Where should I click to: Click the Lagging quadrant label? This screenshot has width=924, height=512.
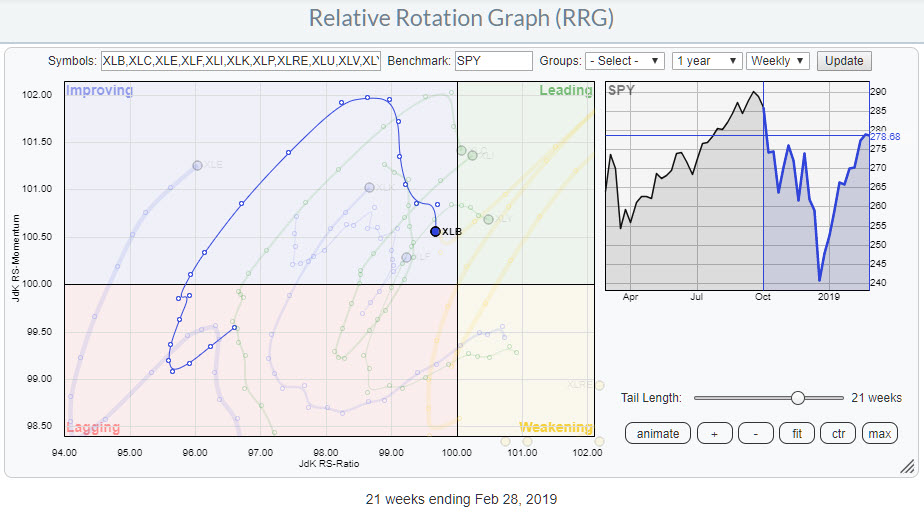(93, 427)
